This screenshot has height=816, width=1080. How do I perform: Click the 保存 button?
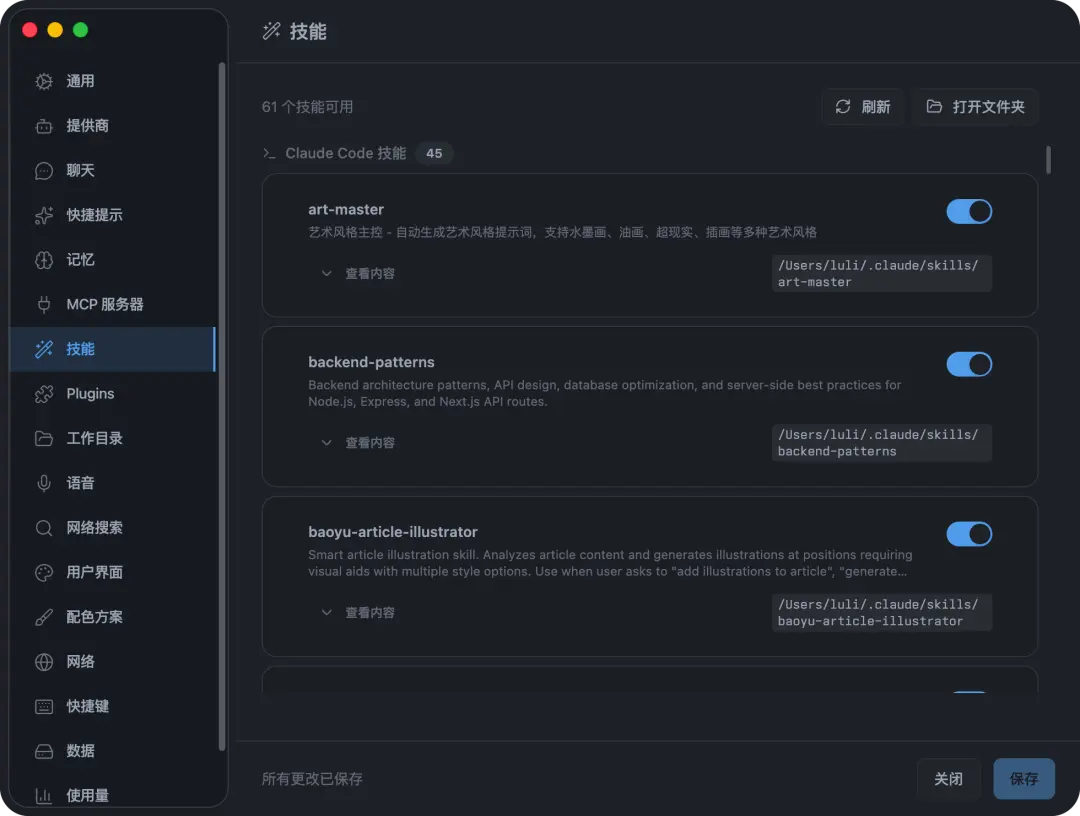(1024, 779)
